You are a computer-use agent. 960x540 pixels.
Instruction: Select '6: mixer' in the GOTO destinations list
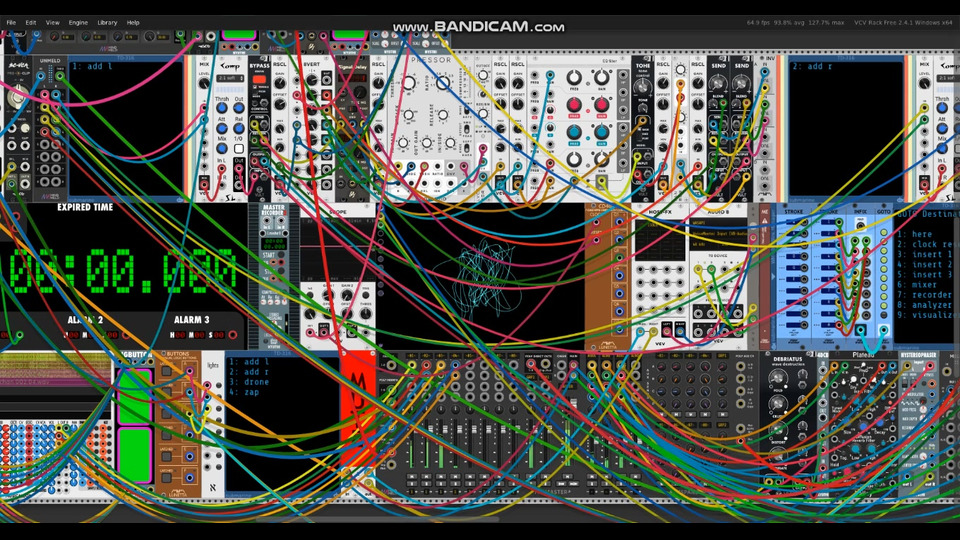click(917, 285)
